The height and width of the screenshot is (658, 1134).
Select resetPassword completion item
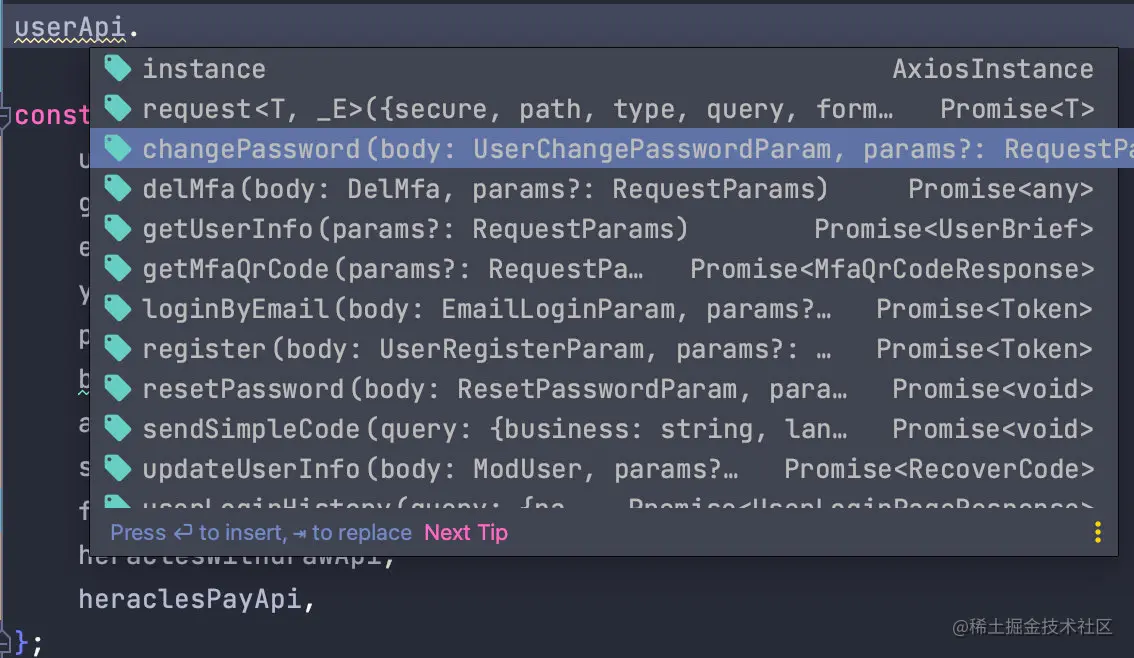click(604, 389)
